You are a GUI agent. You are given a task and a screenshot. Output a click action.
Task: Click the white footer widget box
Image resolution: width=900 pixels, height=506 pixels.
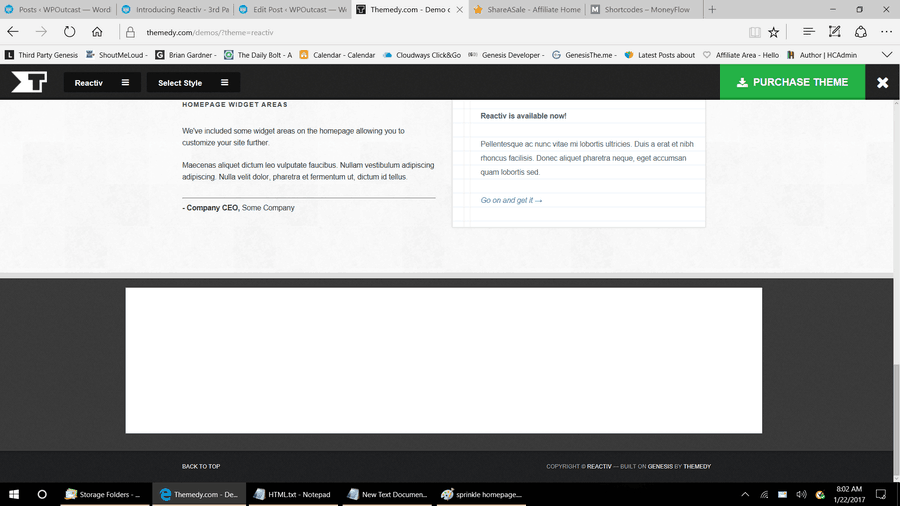[x=444, y=360]
